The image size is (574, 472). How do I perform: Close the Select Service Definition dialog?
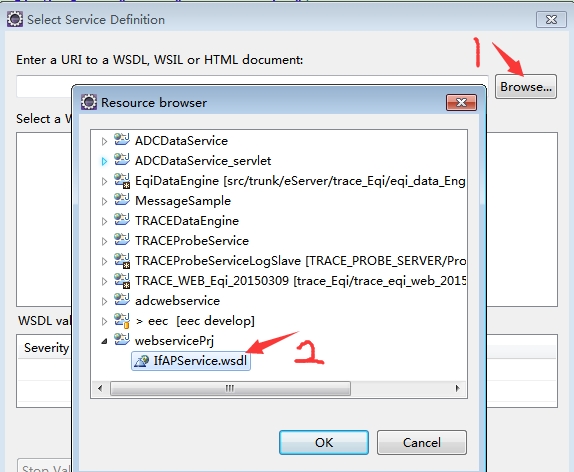pos(551,19)
